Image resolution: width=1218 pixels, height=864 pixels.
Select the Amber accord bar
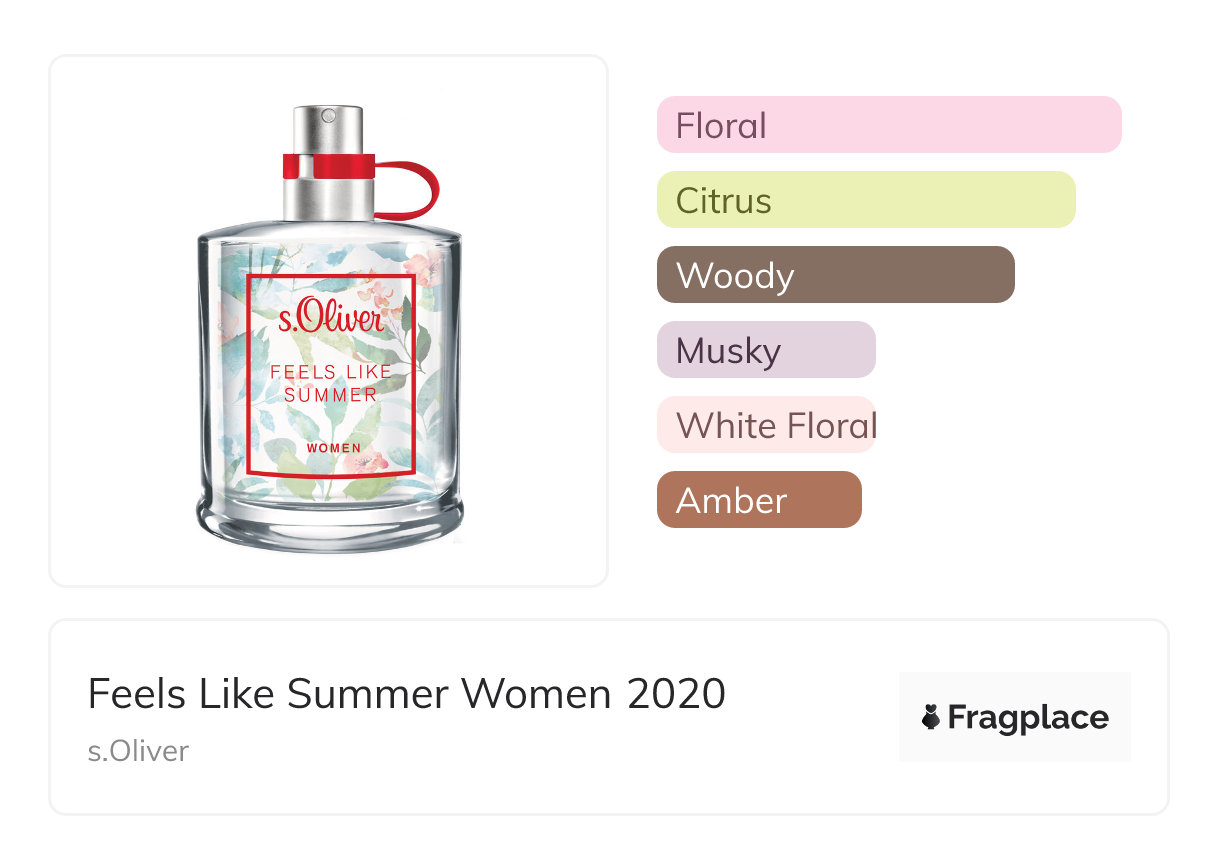click(x=758, y=500)
